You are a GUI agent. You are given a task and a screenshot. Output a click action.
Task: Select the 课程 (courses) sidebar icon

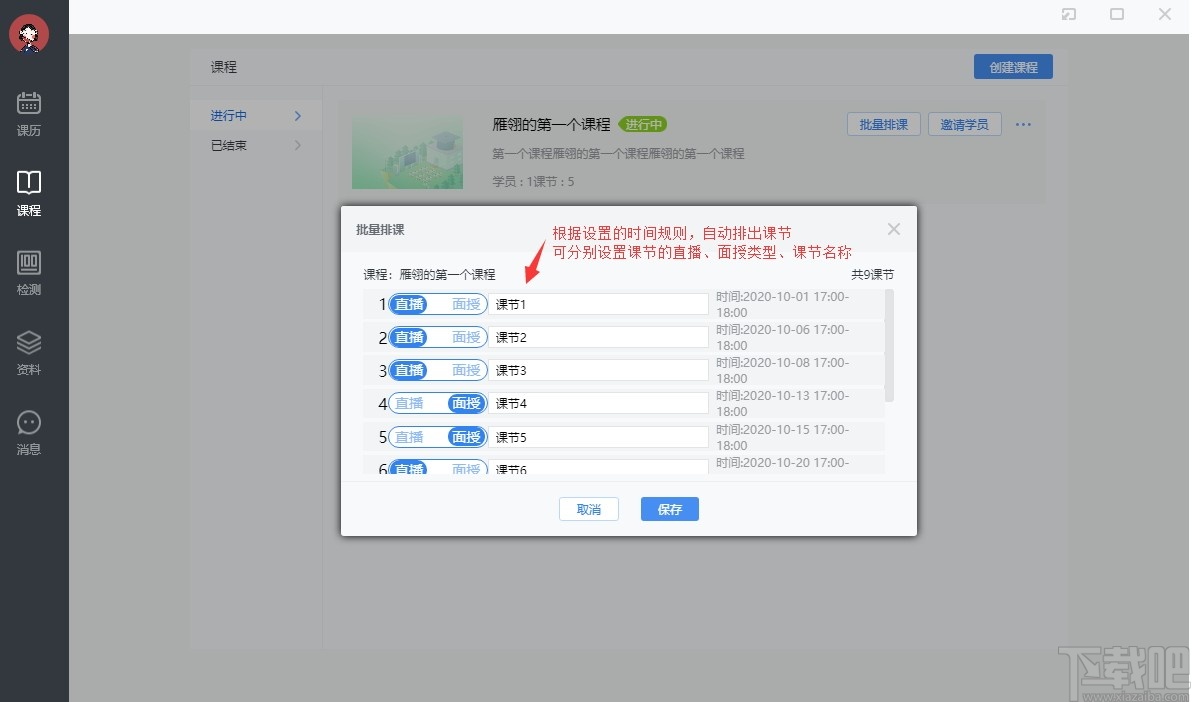click(28, 190)
